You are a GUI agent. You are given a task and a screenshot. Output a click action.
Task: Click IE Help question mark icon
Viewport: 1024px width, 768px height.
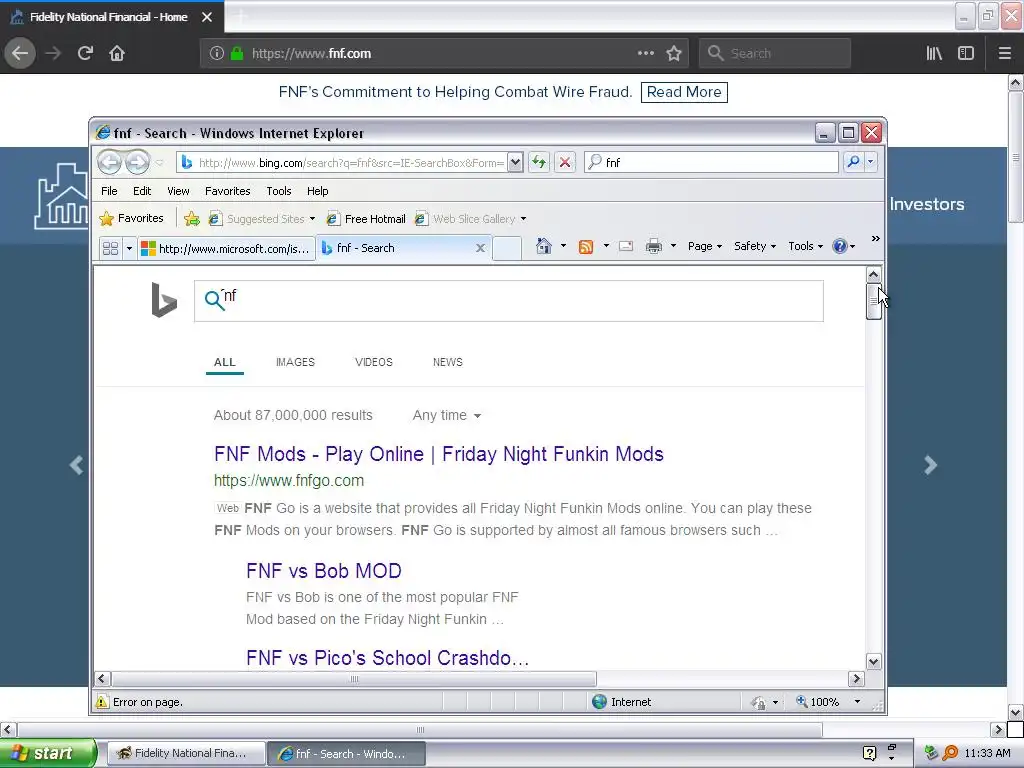pyautogui.click(x=840, y=246)
